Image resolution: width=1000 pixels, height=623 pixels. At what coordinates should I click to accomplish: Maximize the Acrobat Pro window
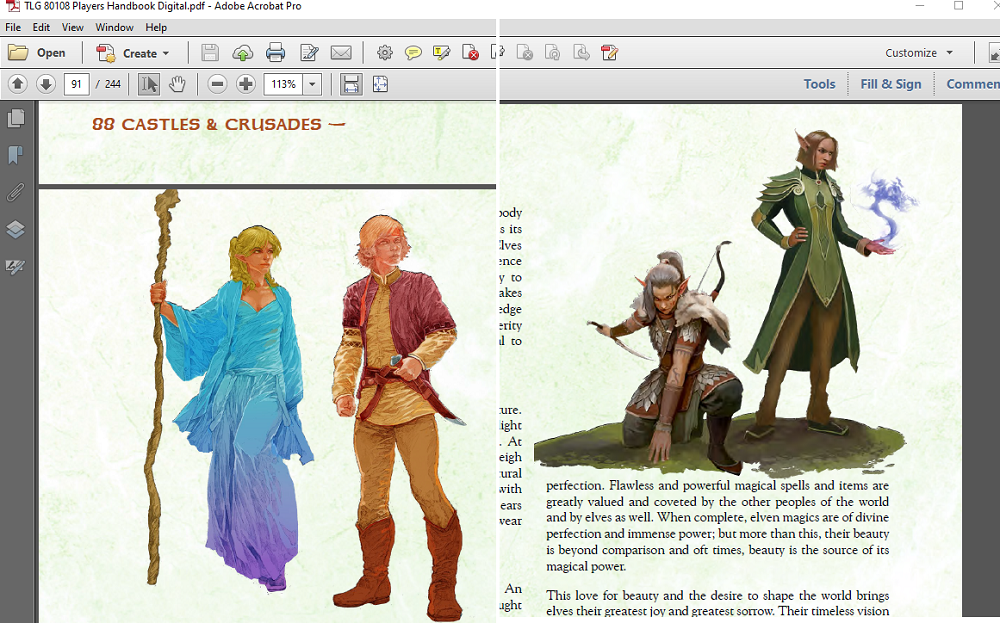coord(959,6)
